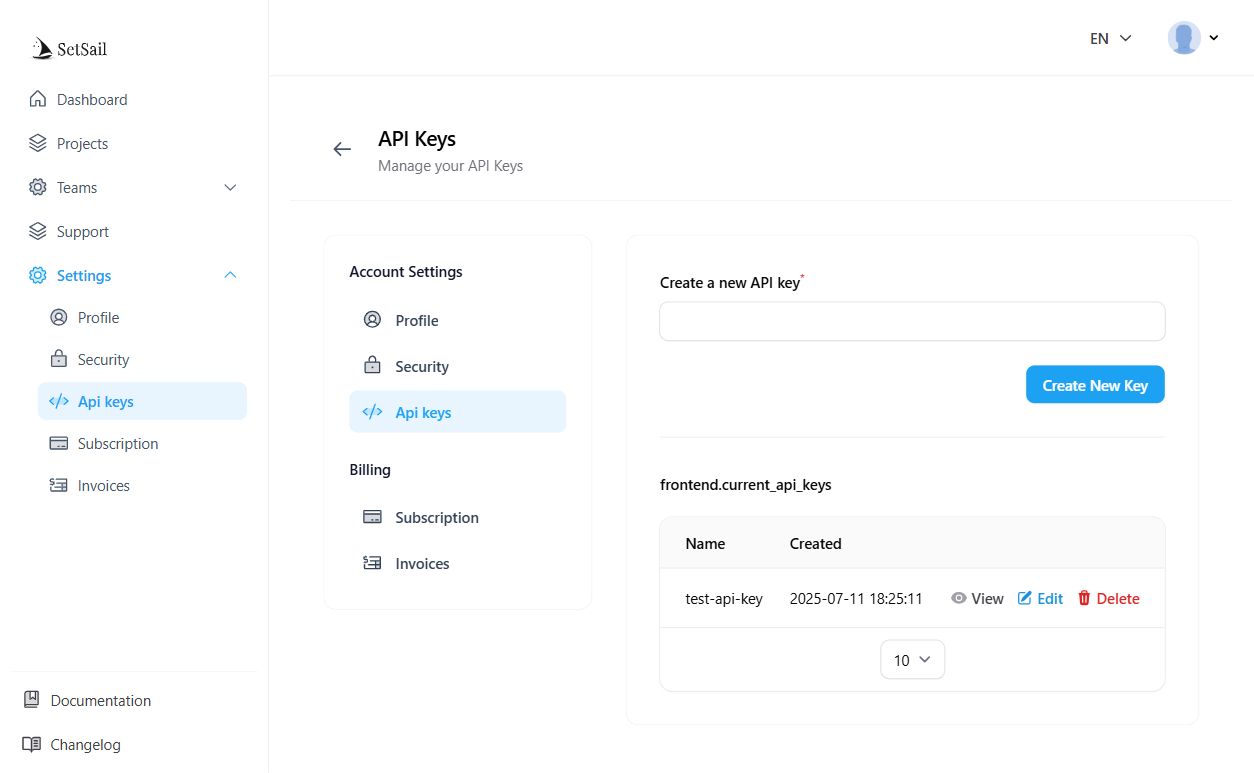Open the page size dropdown showing 10

click(912, 660)
